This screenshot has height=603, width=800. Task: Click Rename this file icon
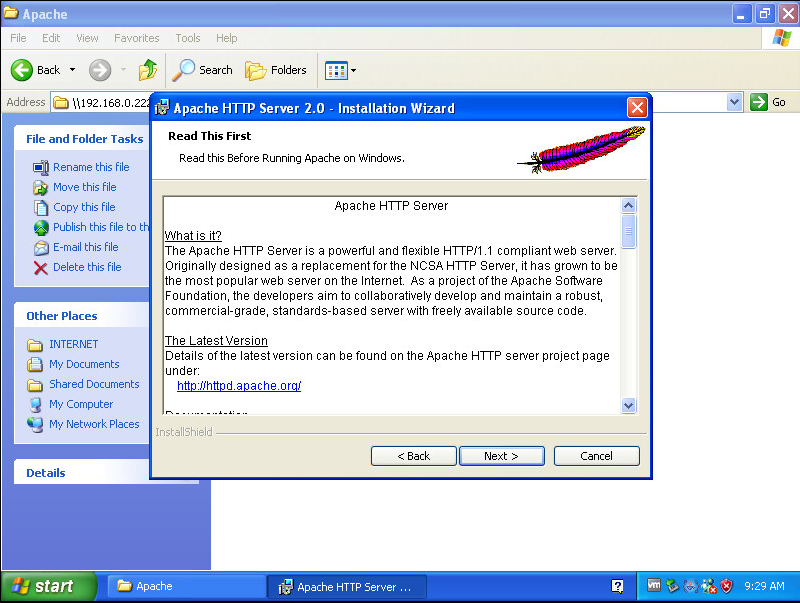tap(41, 167)
